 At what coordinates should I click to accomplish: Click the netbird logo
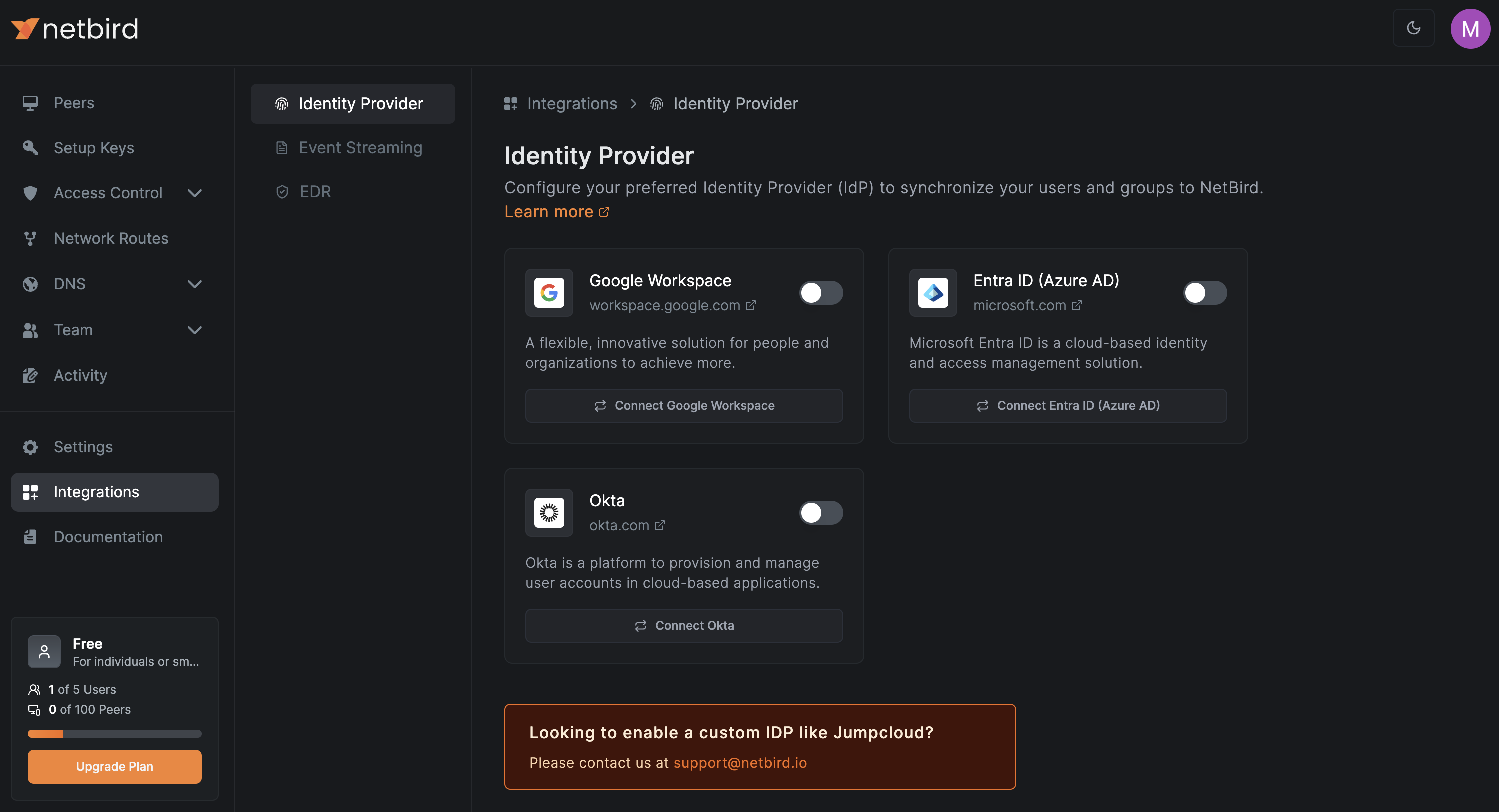point(75,29)
